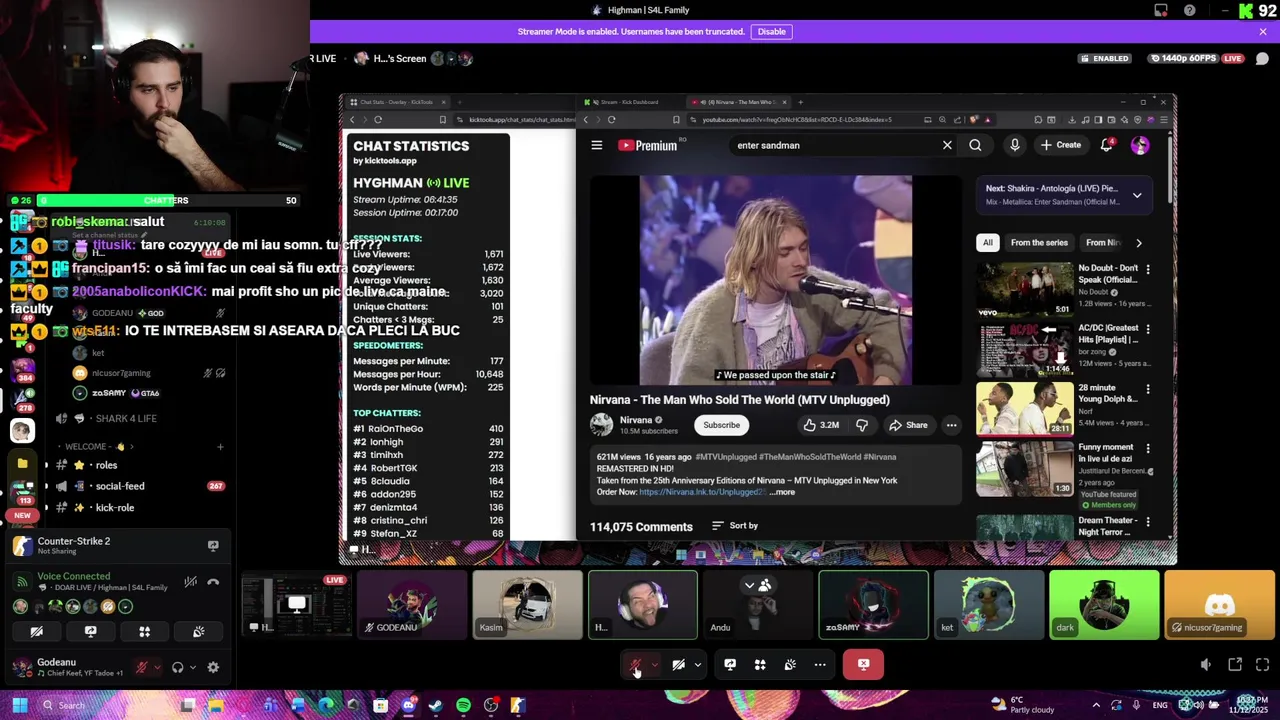The height and width of the screenshot is (720, 1280).
Task: Click YouTube search magnifier button
Action: (x=975, y=145)
